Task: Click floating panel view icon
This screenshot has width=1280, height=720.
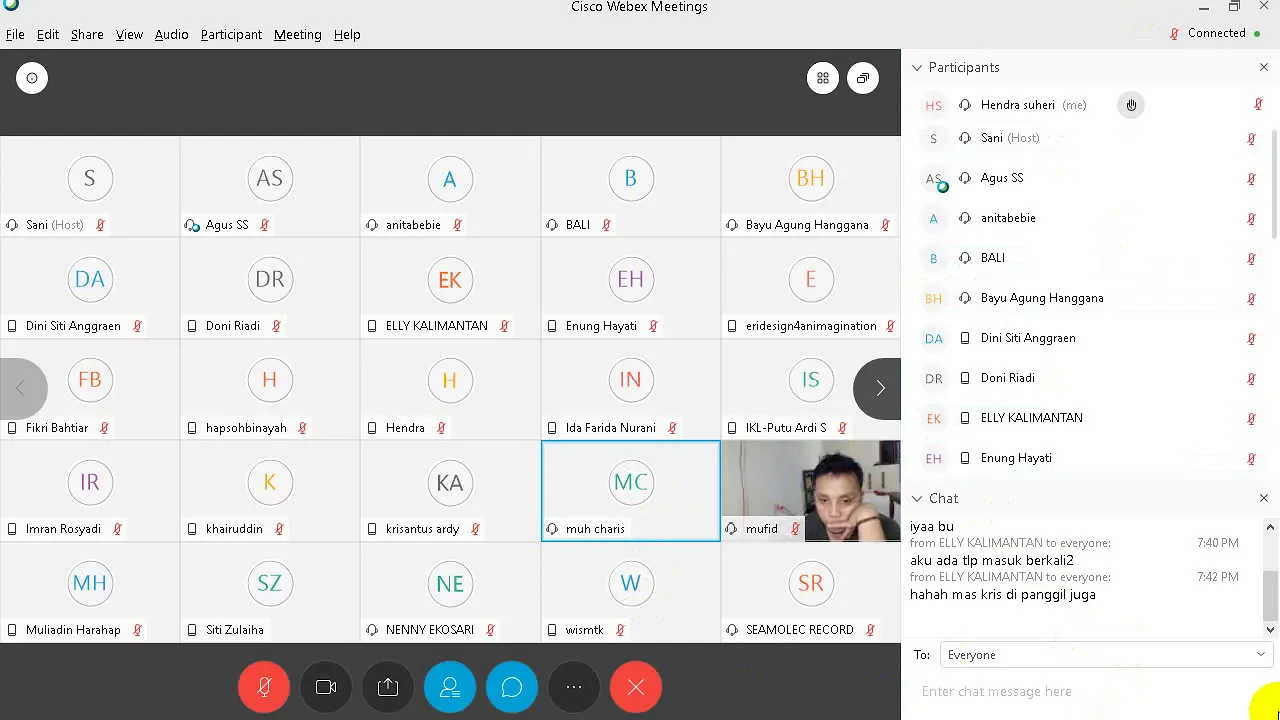Action: 863,78
